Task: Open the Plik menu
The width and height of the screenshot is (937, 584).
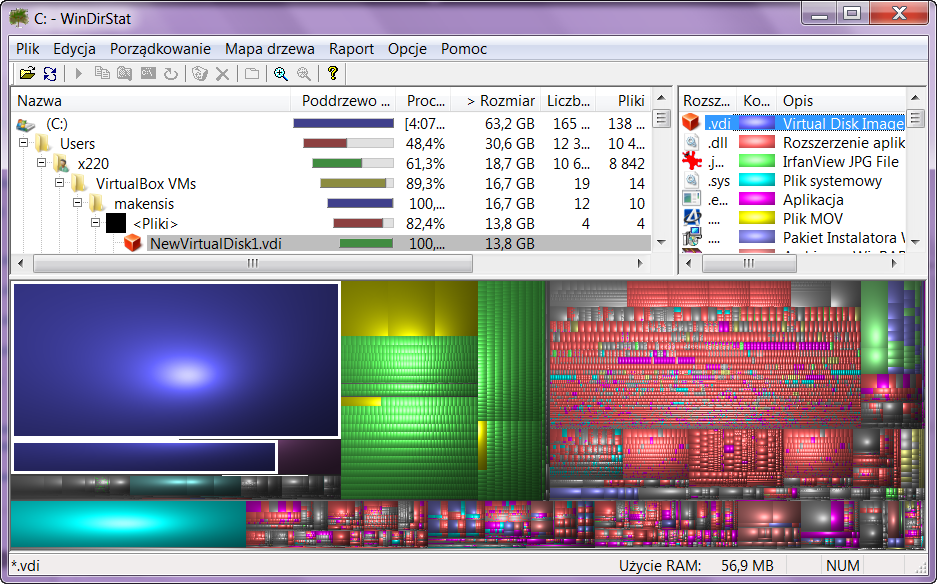Action: point(27,49)
